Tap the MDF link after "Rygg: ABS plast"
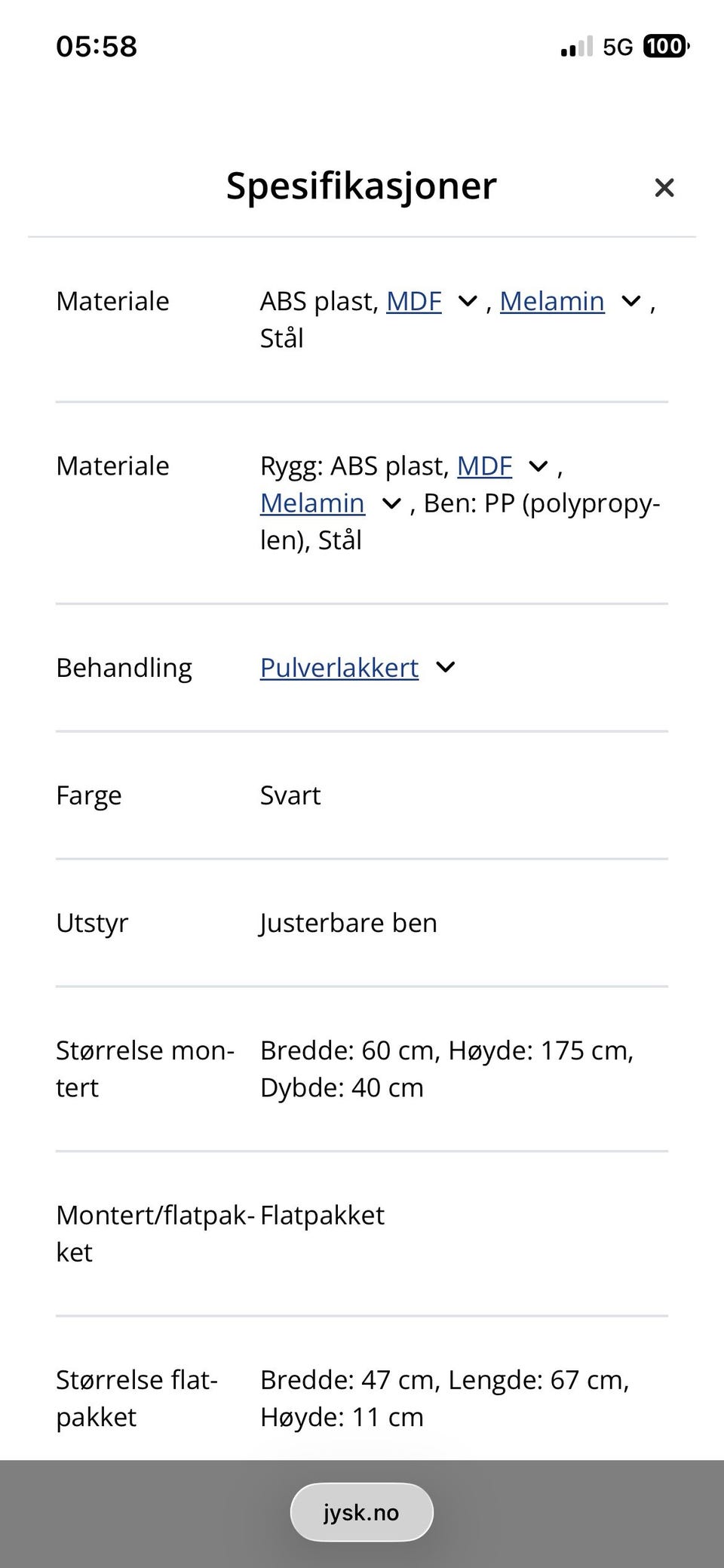 pyautogui.click(x=484, y=466)
